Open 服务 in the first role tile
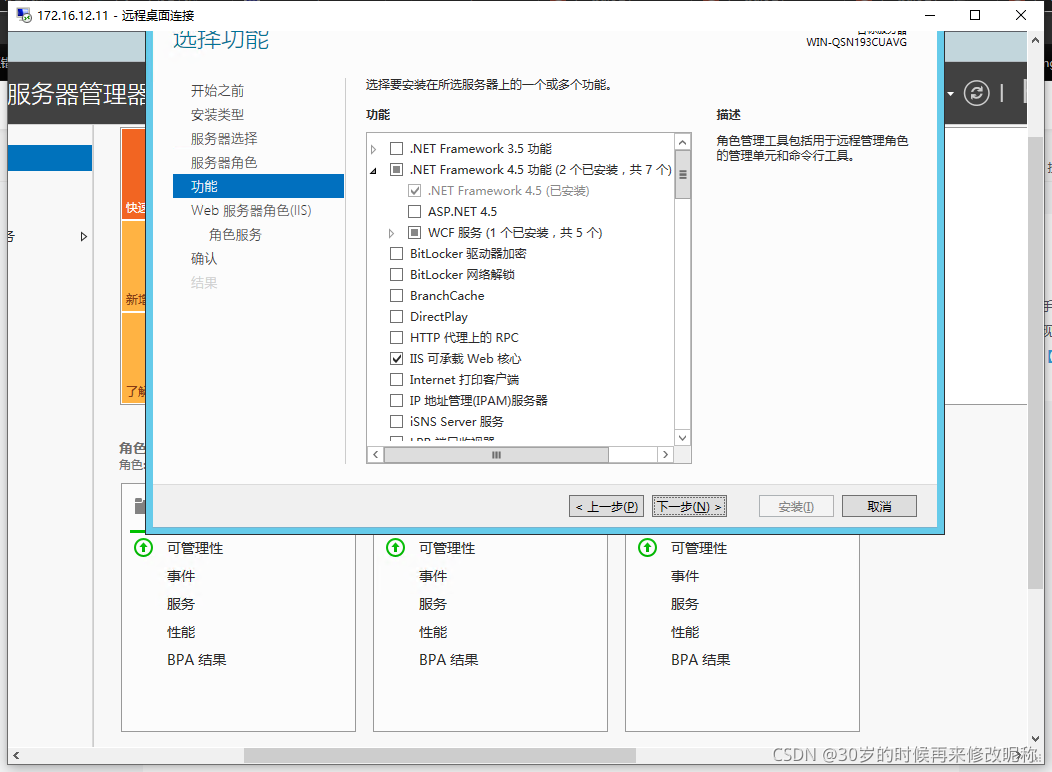This screenshot has height=772, width=1052. 180,604
